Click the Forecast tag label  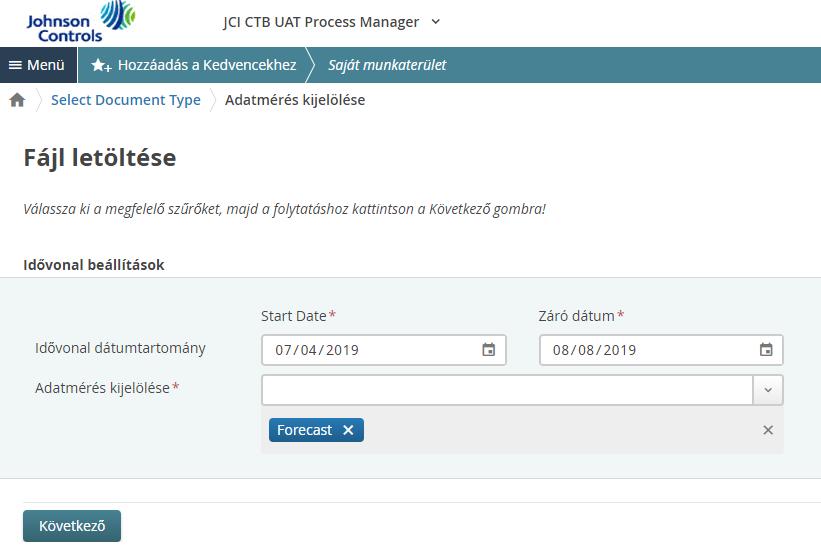pos(304,430)
